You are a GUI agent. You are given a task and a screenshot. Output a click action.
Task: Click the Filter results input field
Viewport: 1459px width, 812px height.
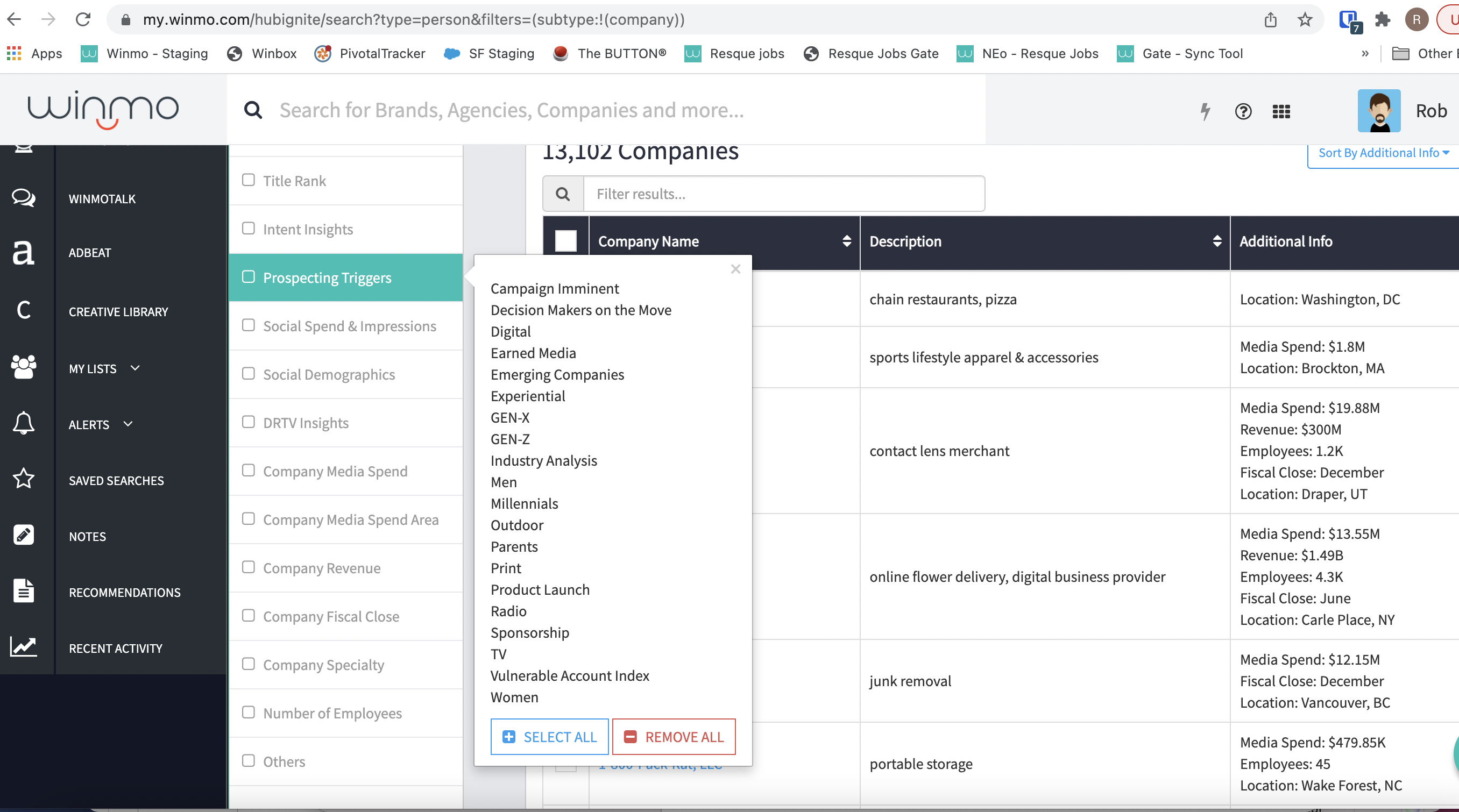click(783, 194)
